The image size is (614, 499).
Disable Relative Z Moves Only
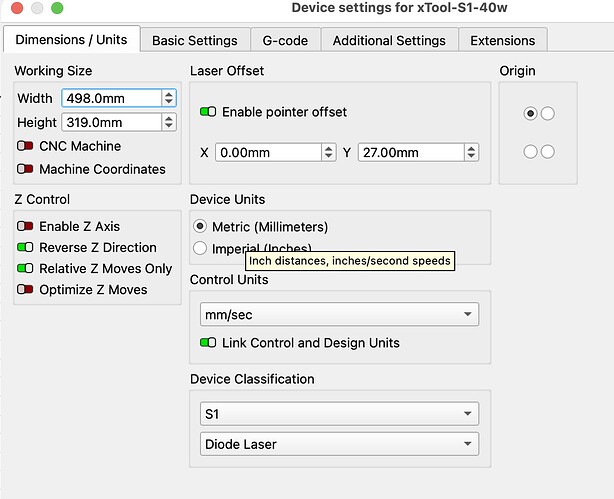[25, 269]
